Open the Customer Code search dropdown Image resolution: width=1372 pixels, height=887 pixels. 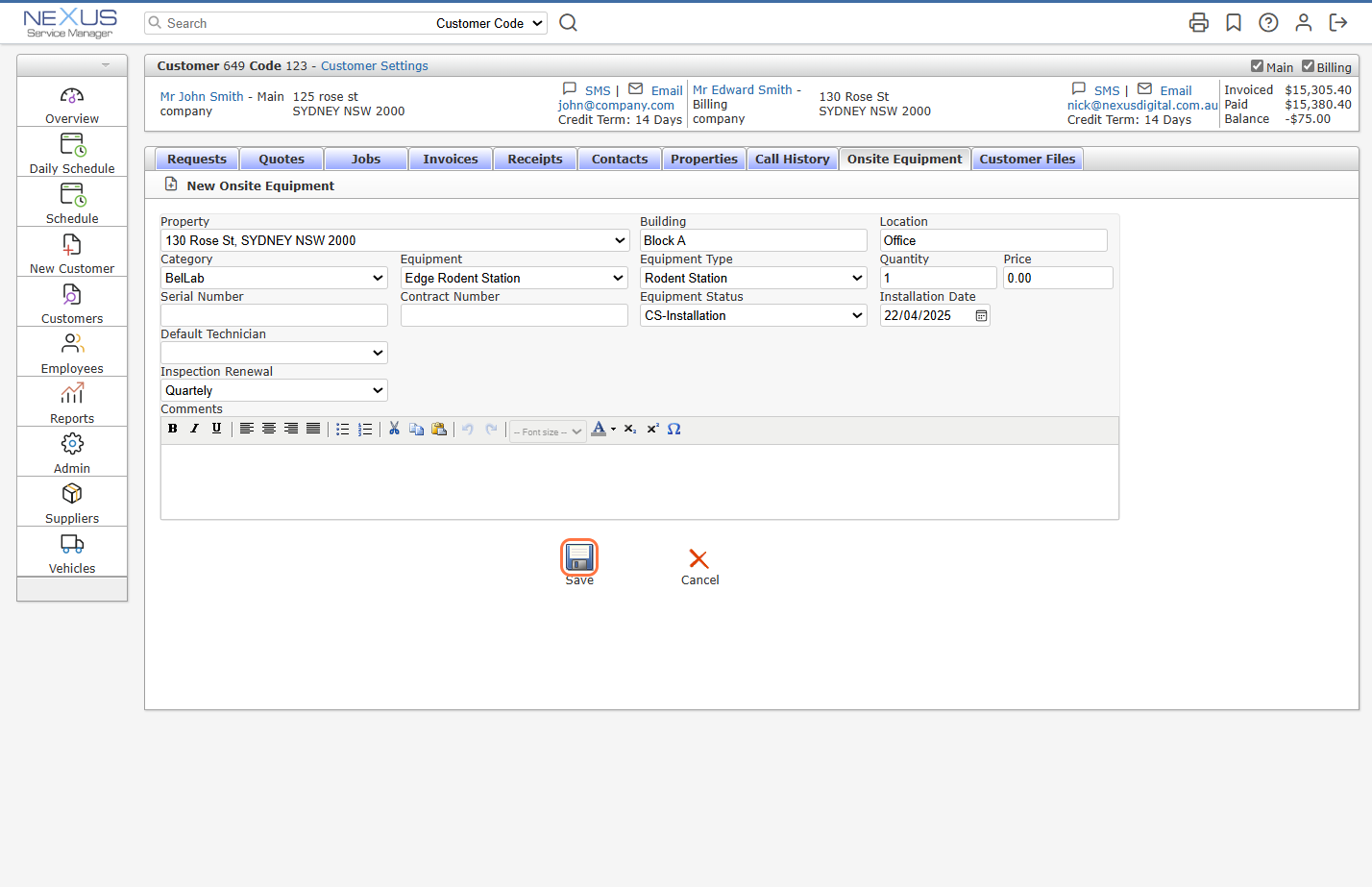tap(489, 23)
